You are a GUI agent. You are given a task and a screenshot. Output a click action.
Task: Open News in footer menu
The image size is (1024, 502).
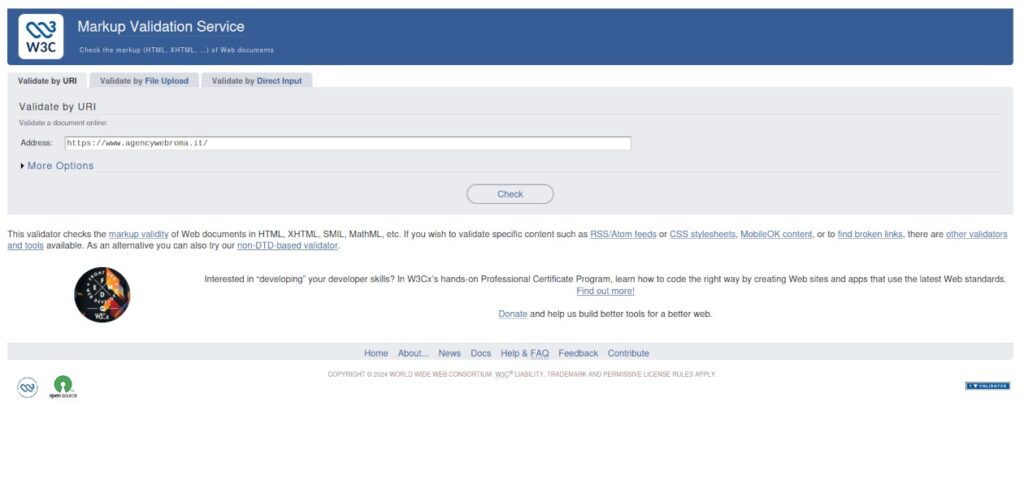coord(449,353)
